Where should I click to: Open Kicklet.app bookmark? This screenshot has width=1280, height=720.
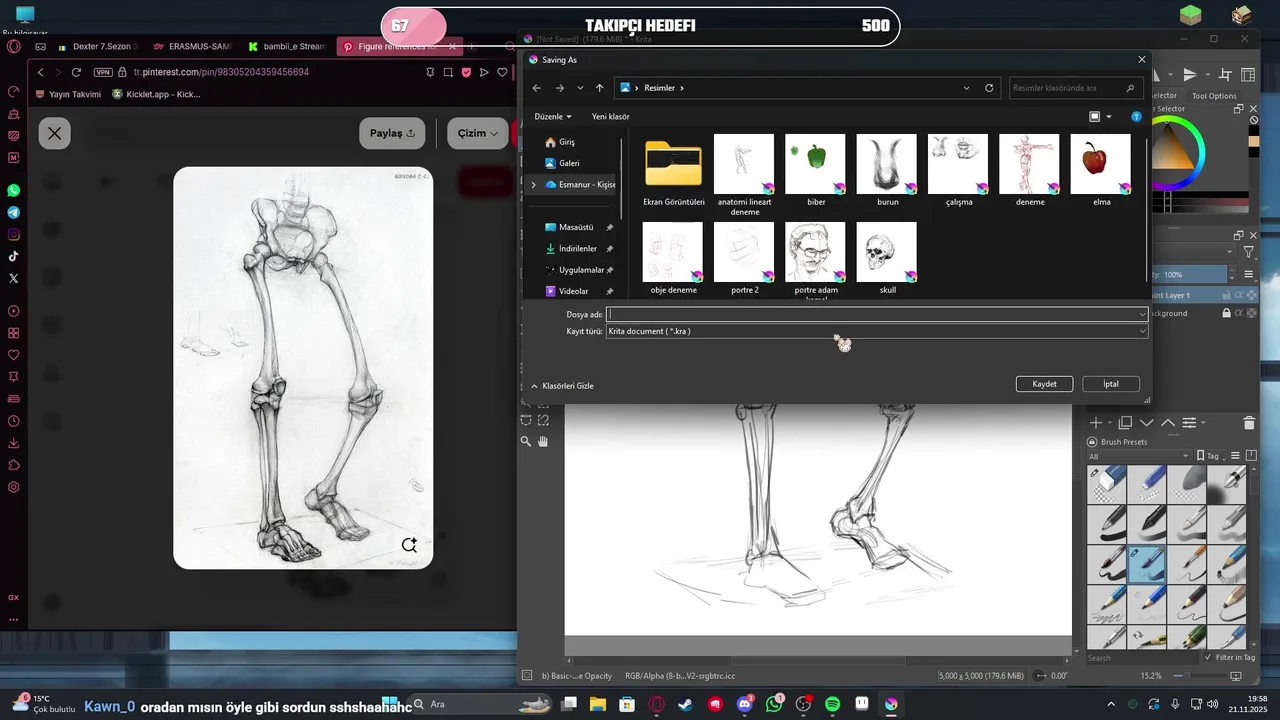pyautogui.click(x=156, y=94)
